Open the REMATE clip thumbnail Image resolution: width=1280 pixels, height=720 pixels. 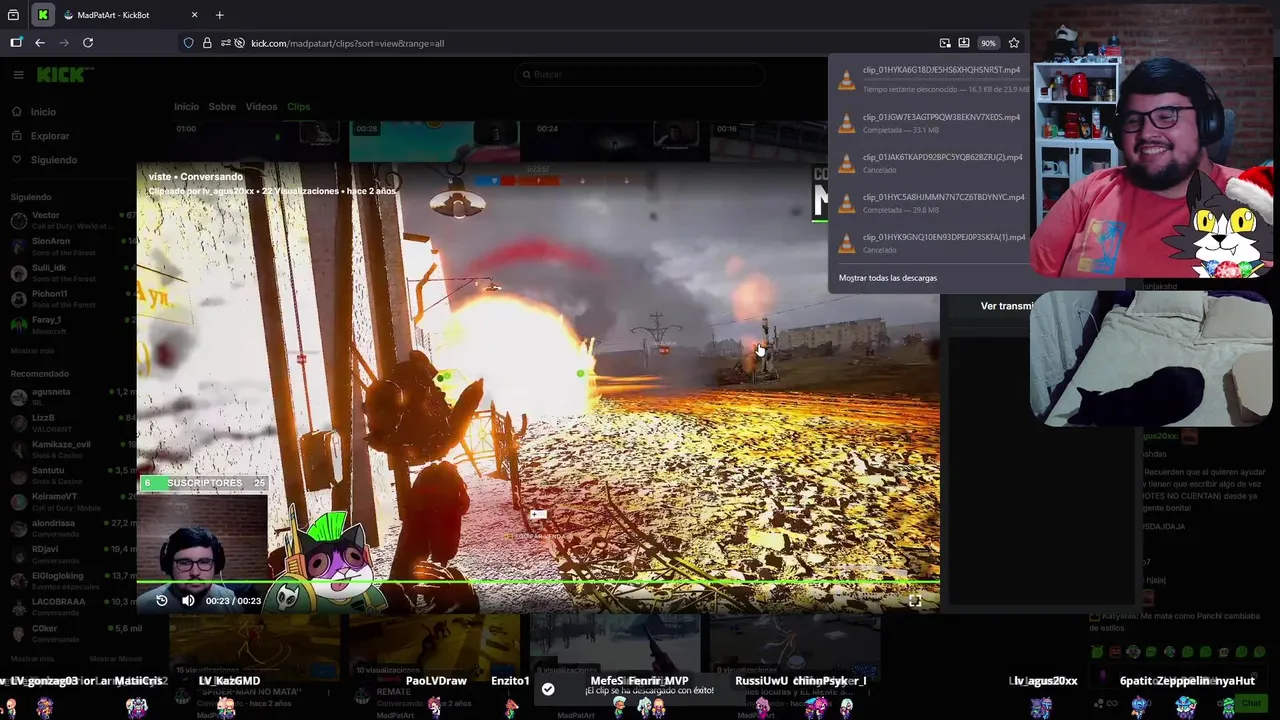coord(434,645)
